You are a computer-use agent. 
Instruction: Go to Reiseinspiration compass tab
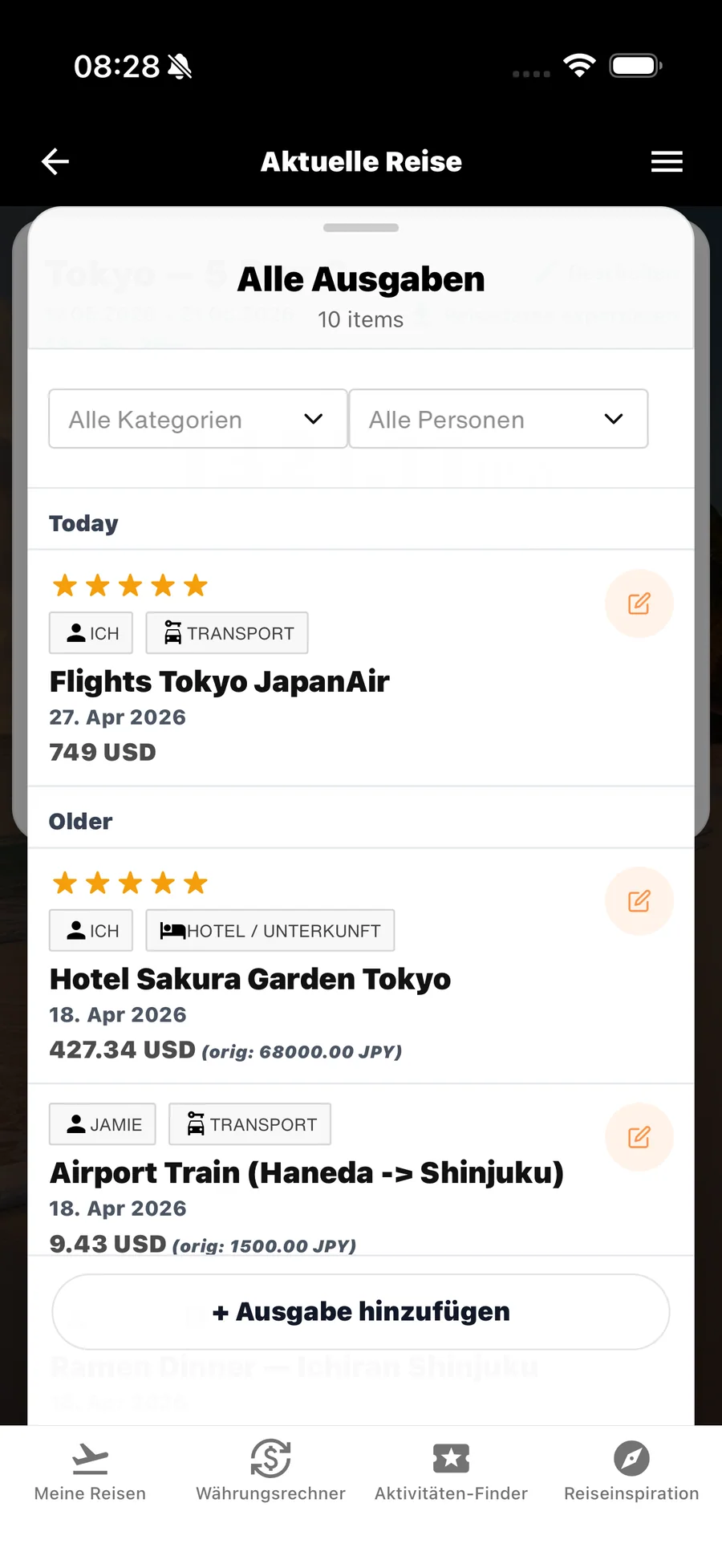tap(631, 1471)
